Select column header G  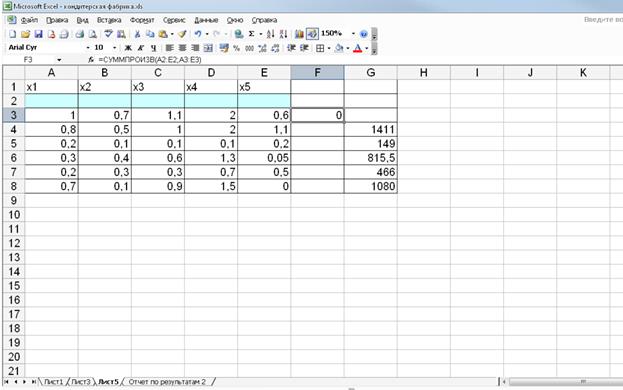(371, 73)
